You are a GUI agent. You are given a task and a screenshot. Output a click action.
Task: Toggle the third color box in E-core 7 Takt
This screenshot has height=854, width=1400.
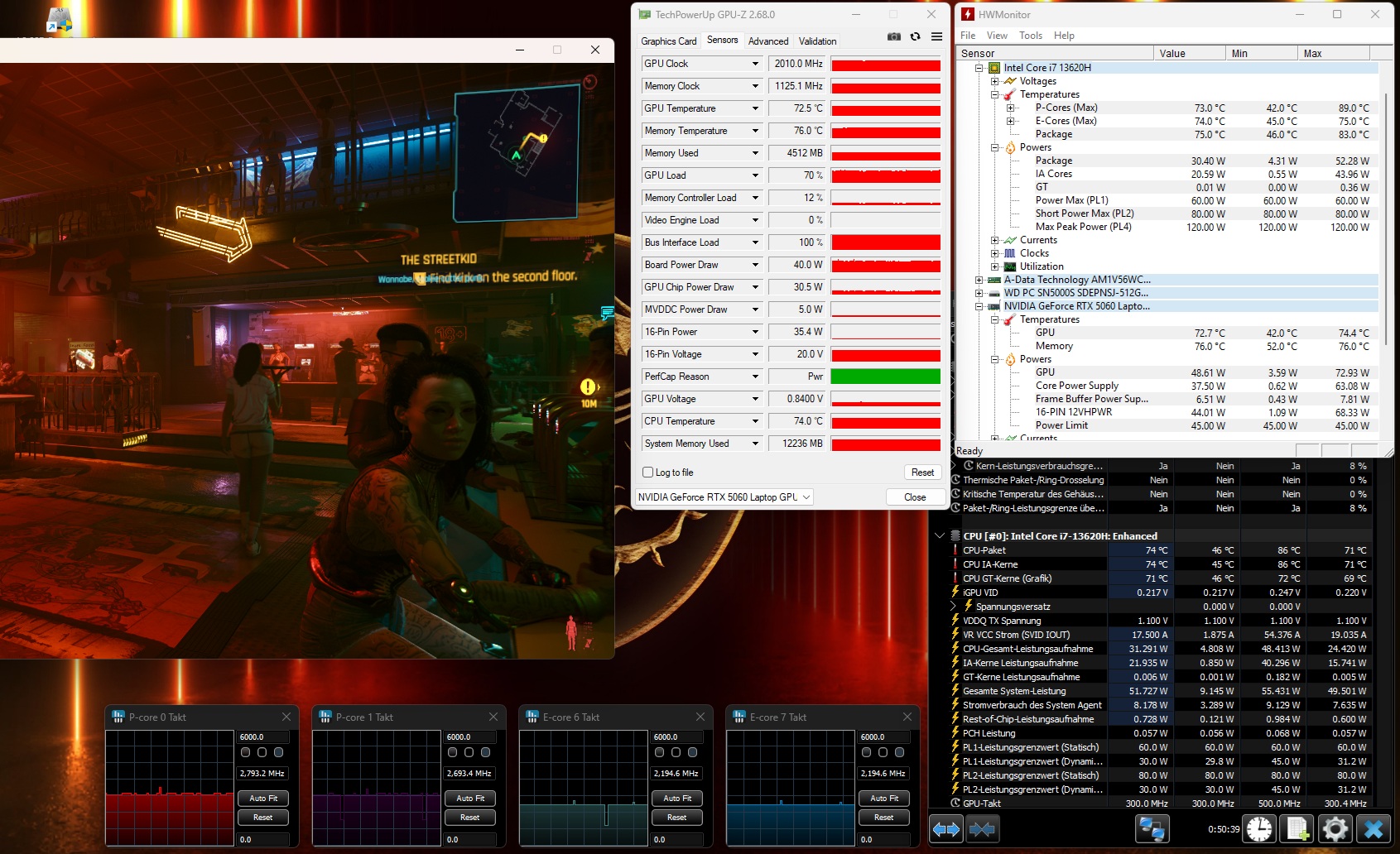[899, 752]
